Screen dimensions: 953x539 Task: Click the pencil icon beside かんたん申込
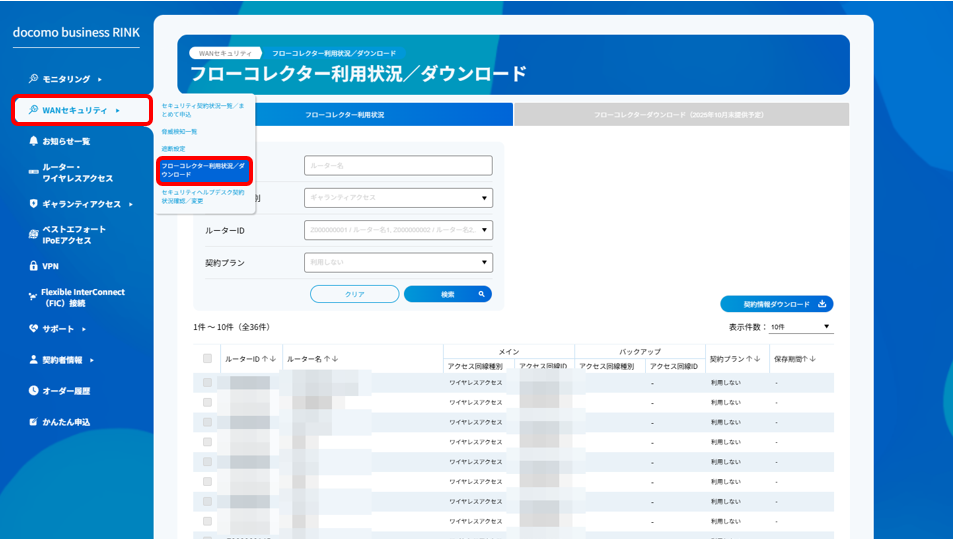click(x=33, y=421)
